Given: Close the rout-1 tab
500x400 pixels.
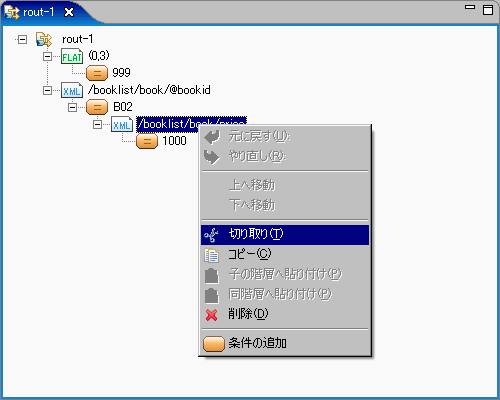Looking at the screenshot, I should [x=69, y=13].
